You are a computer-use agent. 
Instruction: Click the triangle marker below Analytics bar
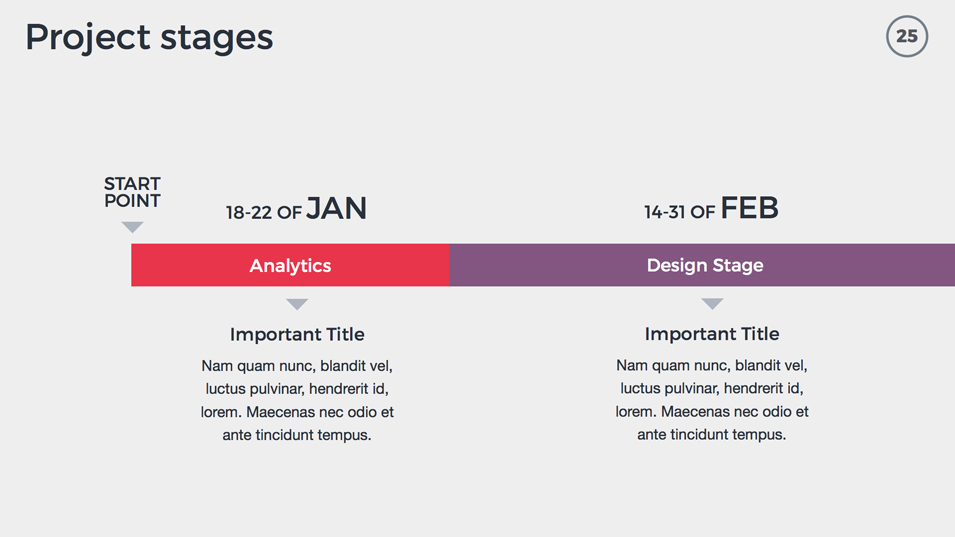[x=297, y=304]
